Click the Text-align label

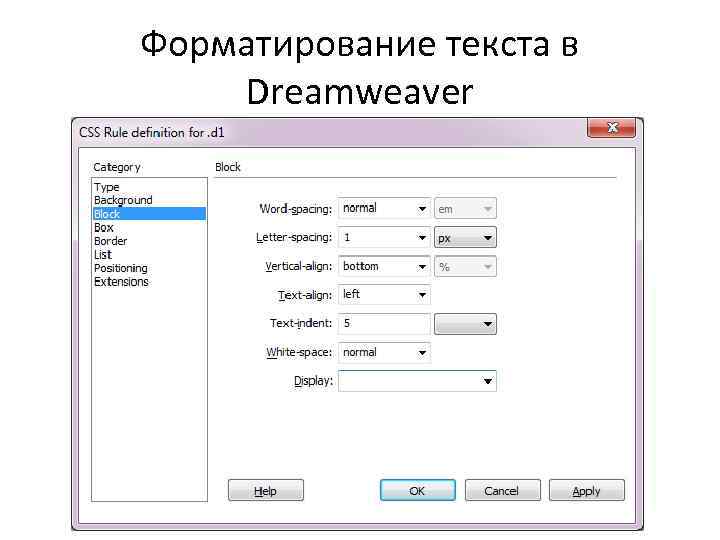[x=305, y=295]
